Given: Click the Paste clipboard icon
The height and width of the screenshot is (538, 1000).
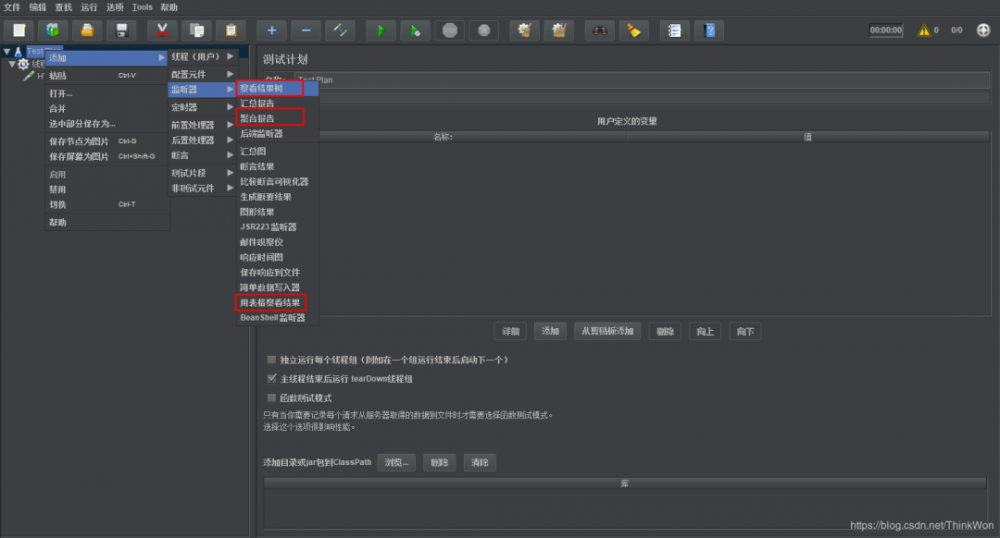Looking at the screenshot, I should 231,30.
